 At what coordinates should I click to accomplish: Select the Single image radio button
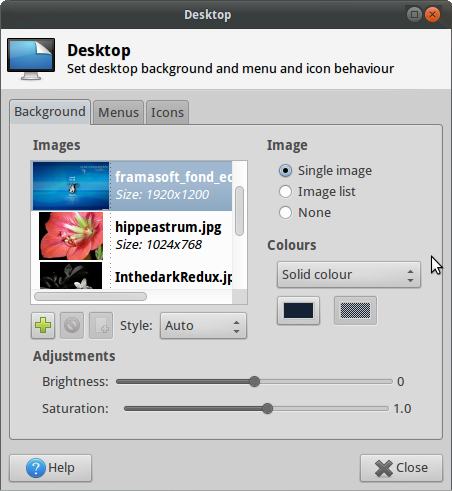285,171
